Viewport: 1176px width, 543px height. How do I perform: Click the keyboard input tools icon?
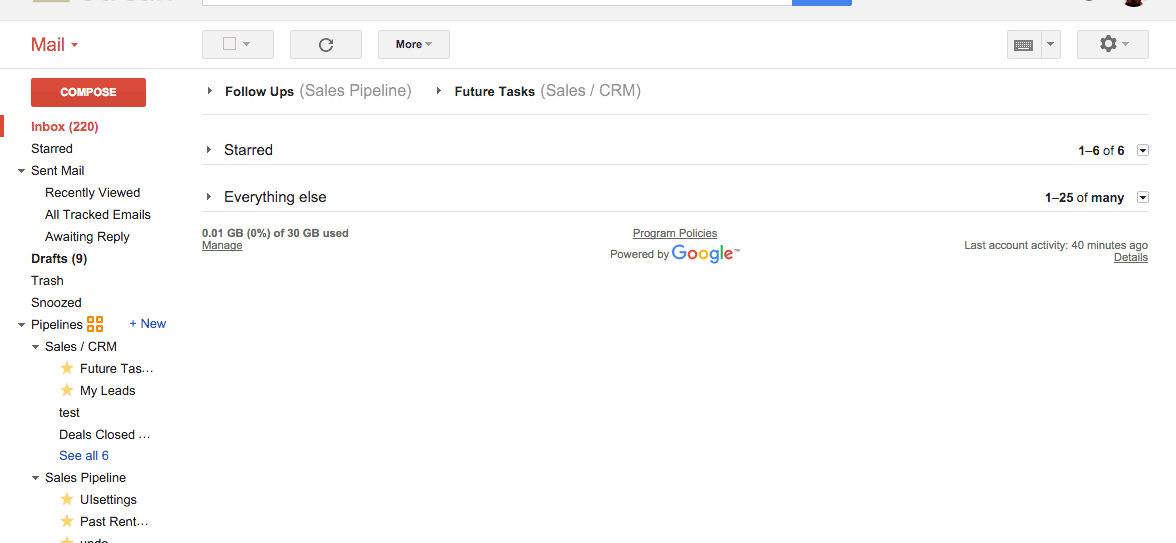tap(1024, 45)
